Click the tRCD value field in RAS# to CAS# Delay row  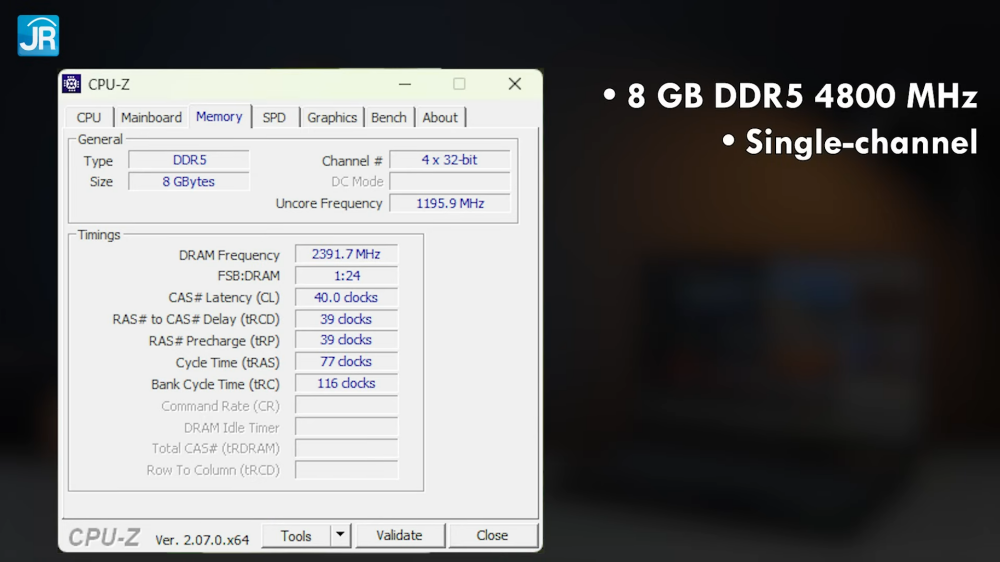pyautogui.click(x=346, y=319)
